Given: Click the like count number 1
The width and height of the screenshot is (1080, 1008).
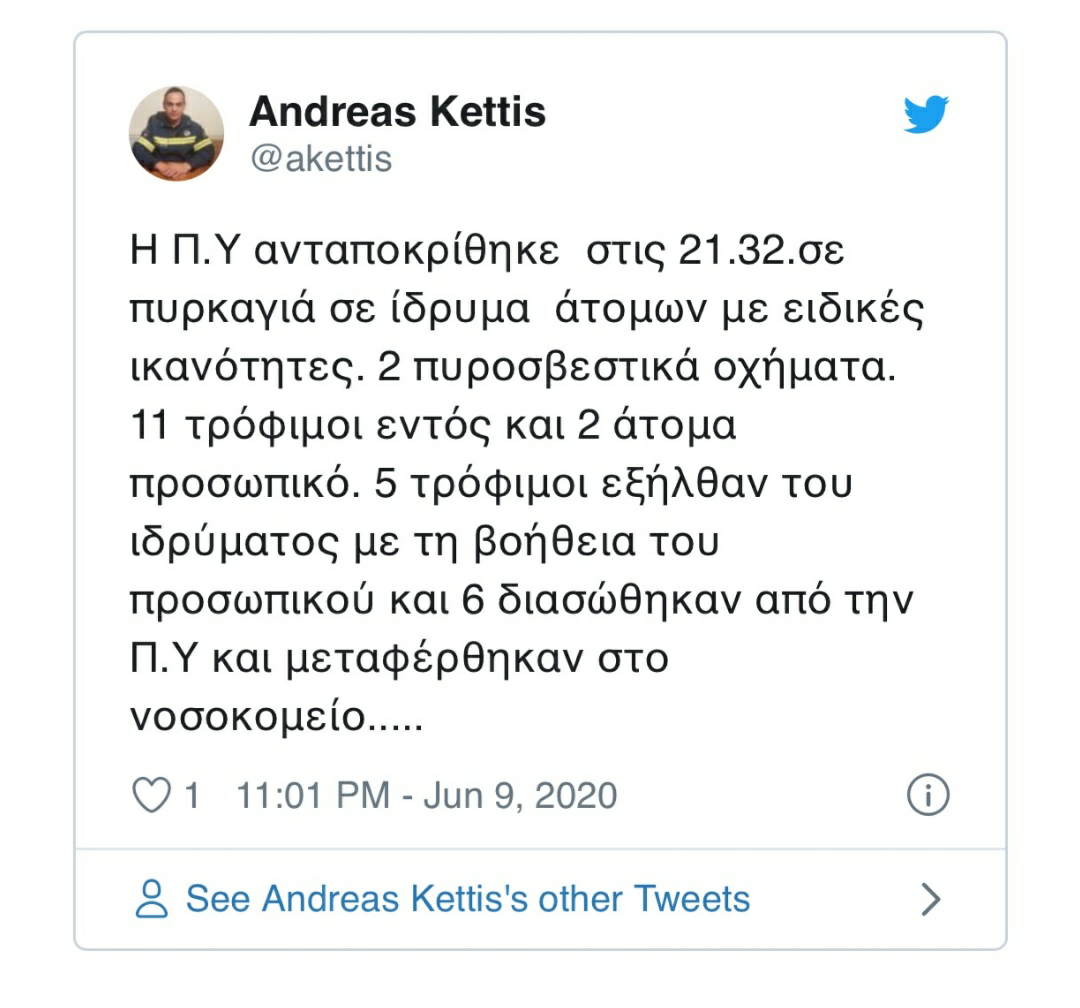Looking at the screenshot, I should (x=192, y=796).
